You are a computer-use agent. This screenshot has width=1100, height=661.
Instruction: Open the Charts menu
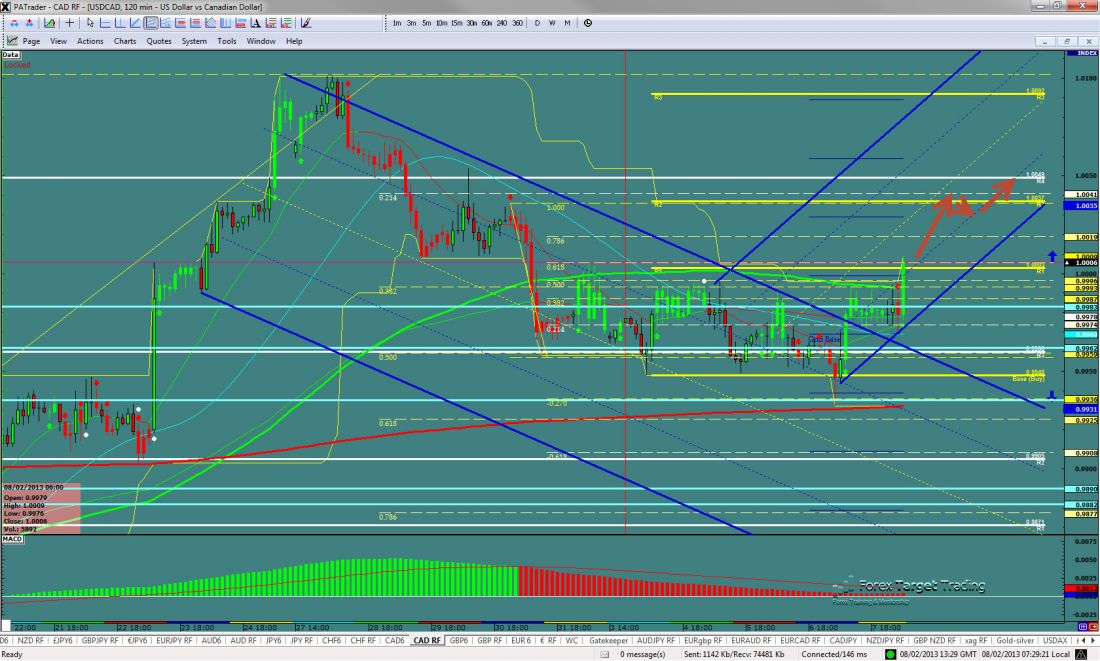[x=125, y=41]
